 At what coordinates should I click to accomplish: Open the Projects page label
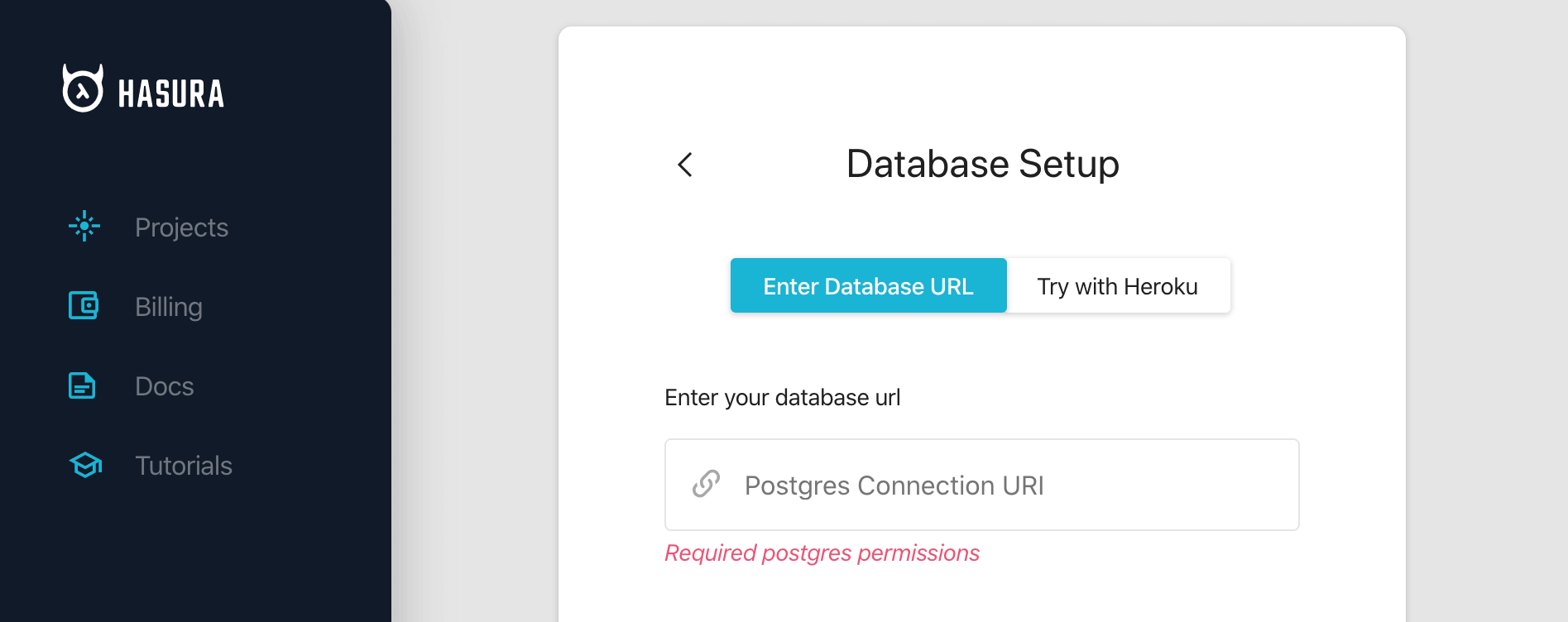tap(181, 227)
